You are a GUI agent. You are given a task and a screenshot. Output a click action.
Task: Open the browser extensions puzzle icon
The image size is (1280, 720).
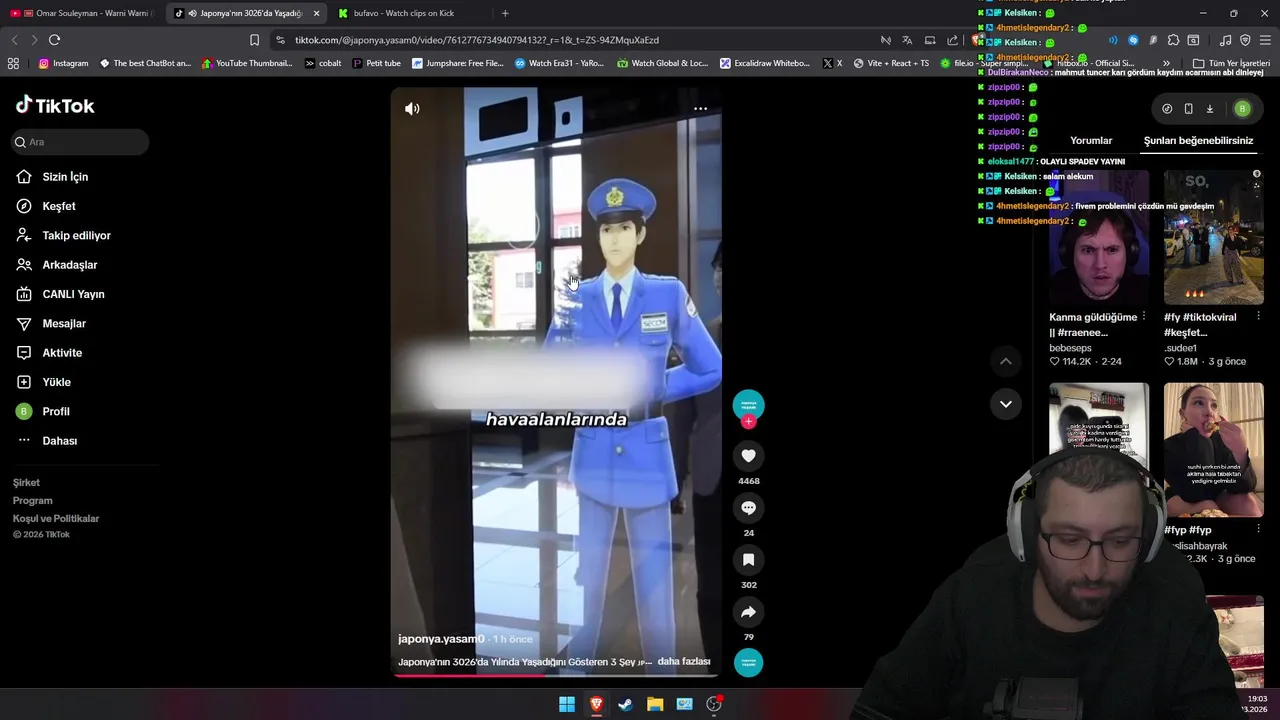1173,40
